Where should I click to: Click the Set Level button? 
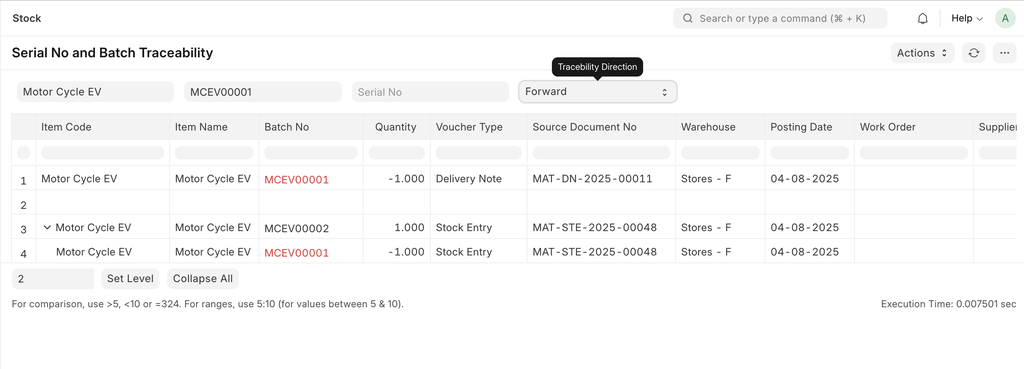coord(131,278)
